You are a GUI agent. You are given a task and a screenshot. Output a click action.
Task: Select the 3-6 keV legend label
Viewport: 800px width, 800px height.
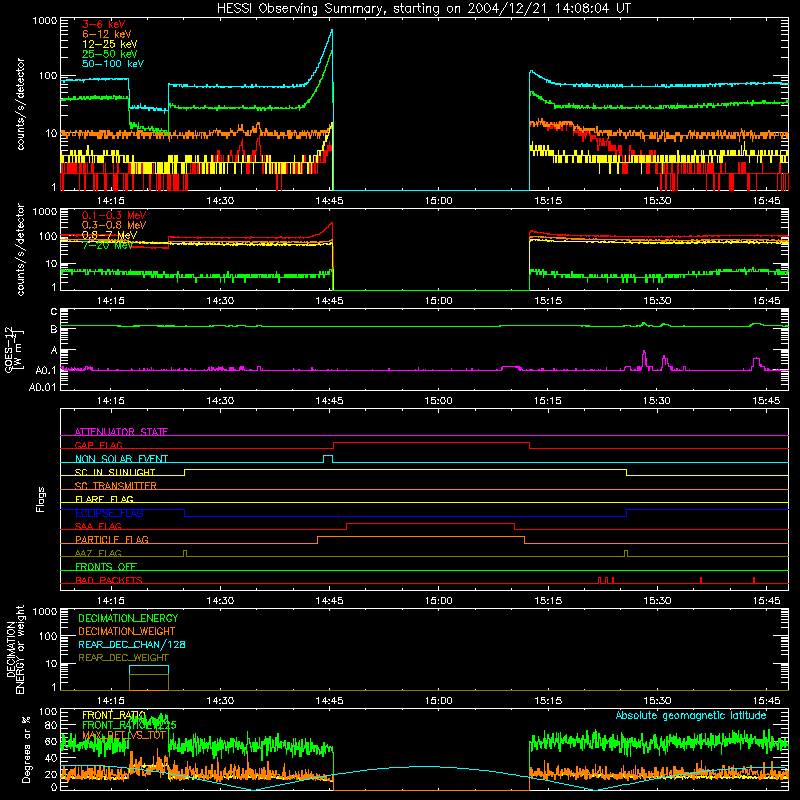[103, 24]
